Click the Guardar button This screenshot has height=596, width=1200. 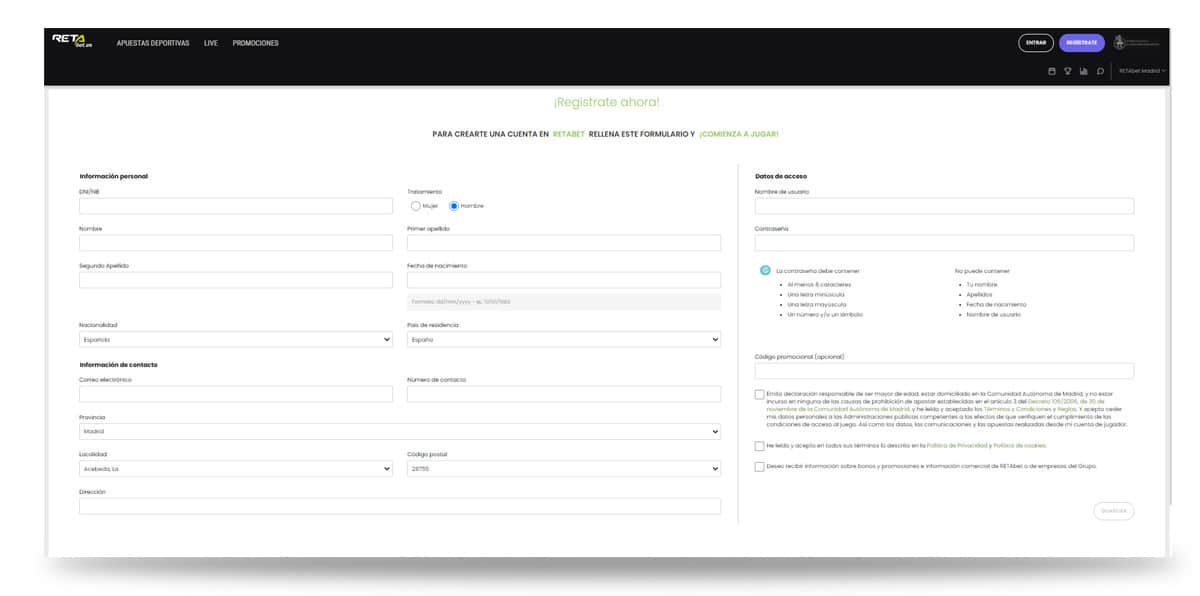[x=1114, y=511]
